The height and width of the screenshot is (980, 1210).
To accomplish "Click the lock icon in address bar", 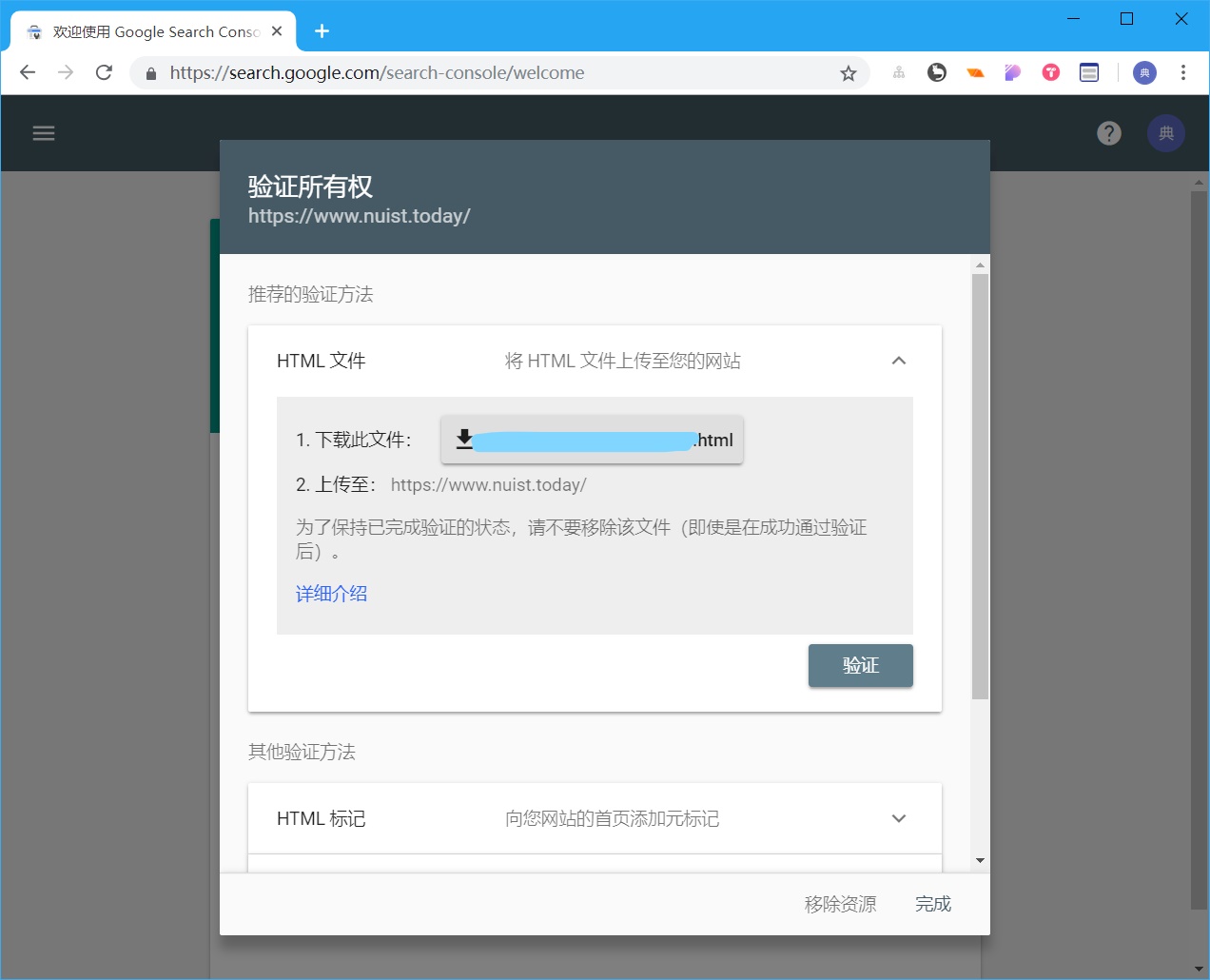I will tap(150, 73).
